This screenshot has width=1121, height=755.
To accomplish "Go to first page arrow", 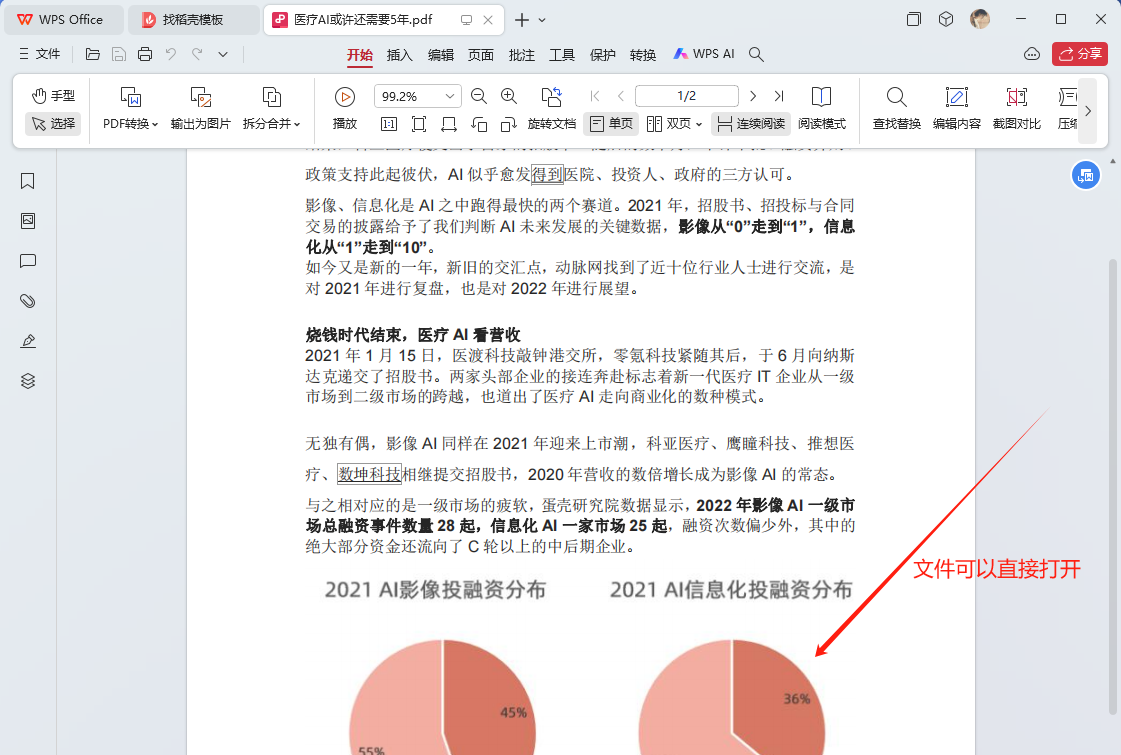I will coord(595,96).
